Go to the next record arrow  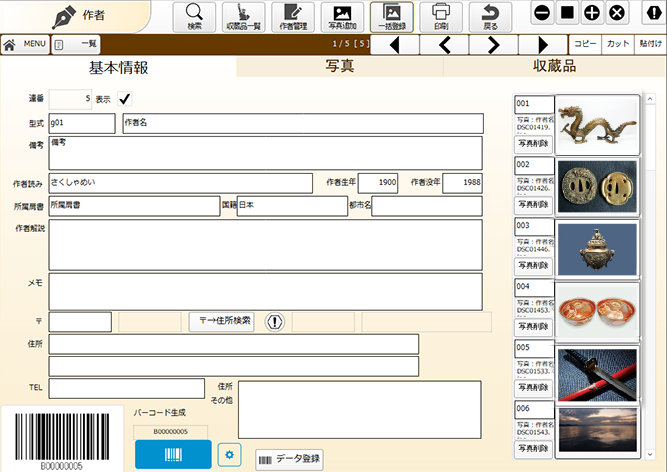click(493, 45)
